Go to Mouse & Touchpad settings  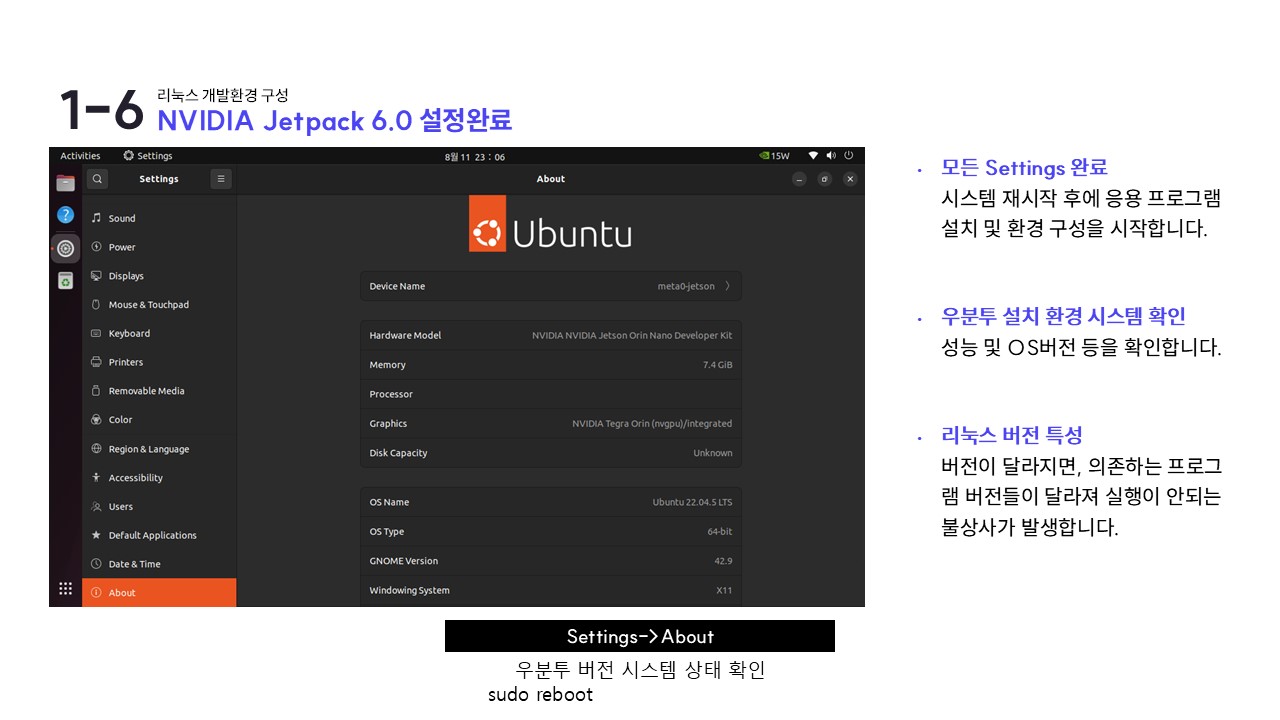click(x=160, y=305)
